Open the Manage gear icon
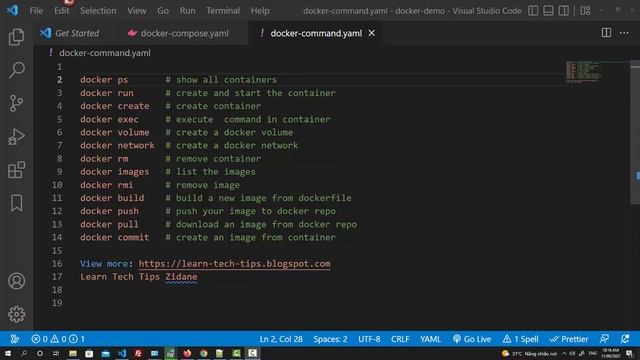The width and height of the screenshot is (640, 360). (x=16, y=314)
